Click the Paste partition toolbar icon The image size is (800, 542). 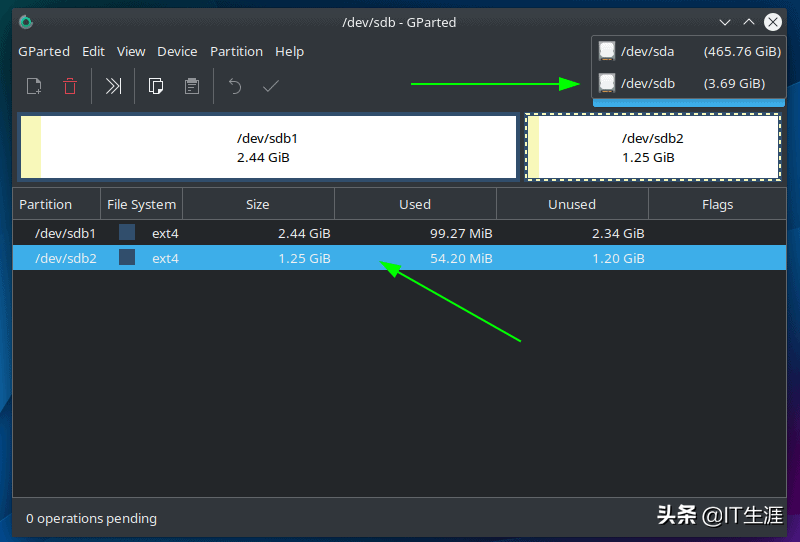pos(192,87)
